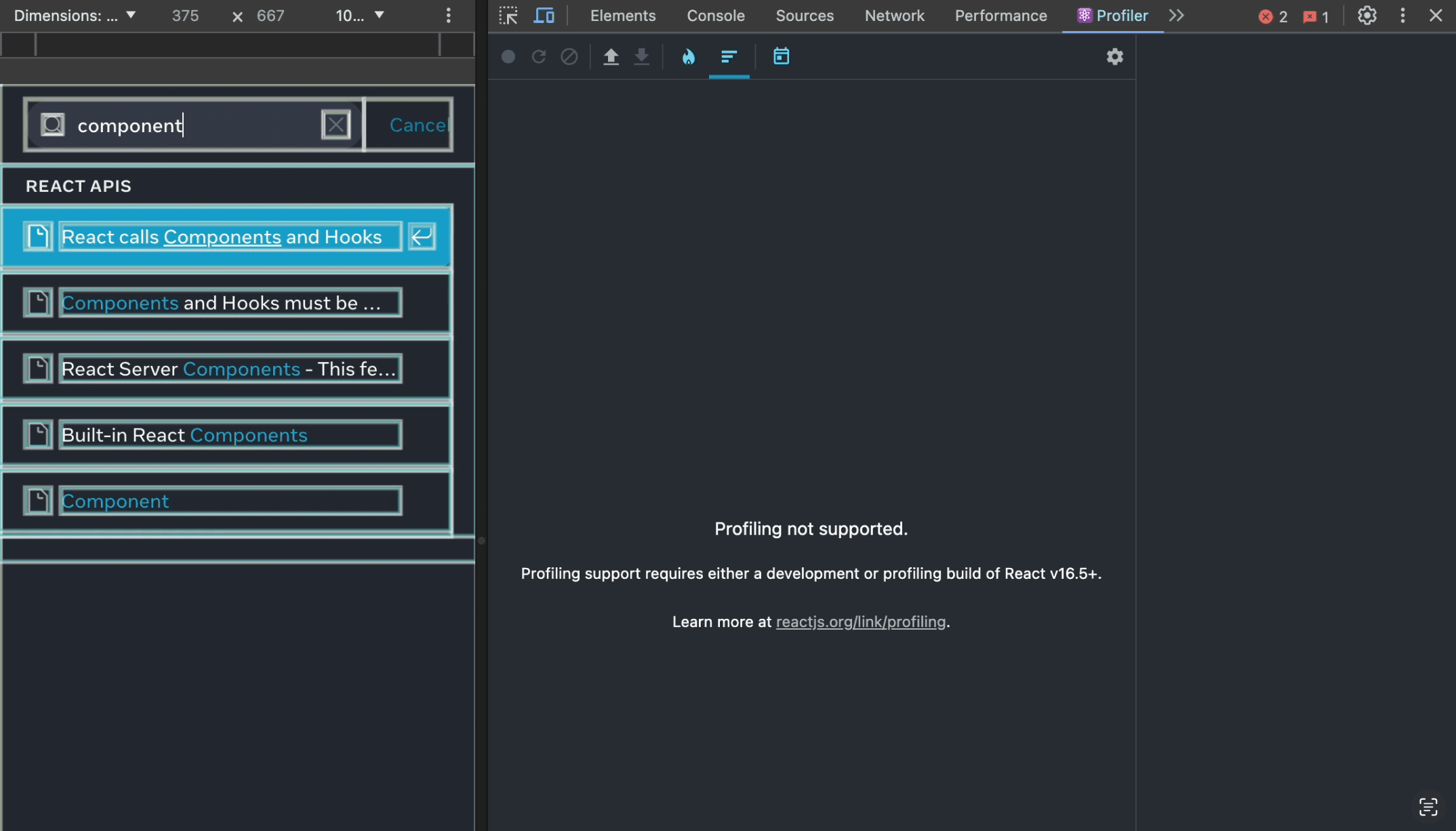Switch to the ranked chart view
The height and width of the screenshot is (831, 1456).
[x=729, y=56]
